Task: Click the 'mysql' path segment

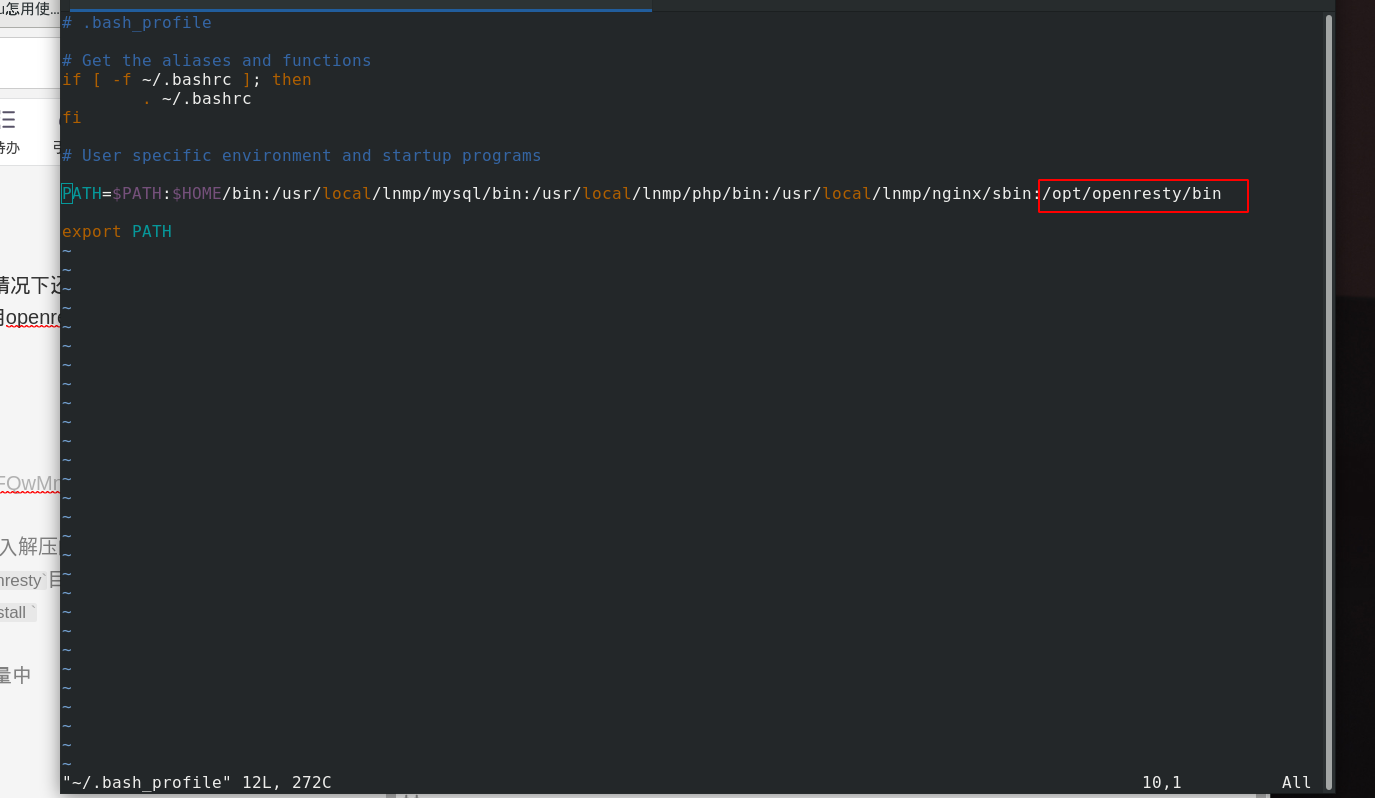Action: point(457,193)
